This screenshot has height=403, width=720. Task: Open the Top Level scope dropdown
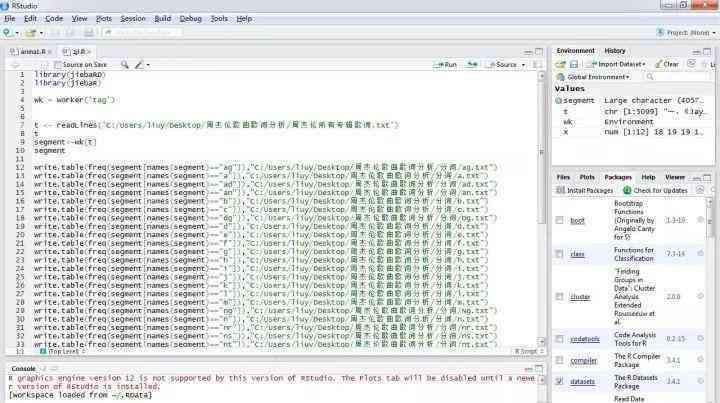click(x=63, y=352)
